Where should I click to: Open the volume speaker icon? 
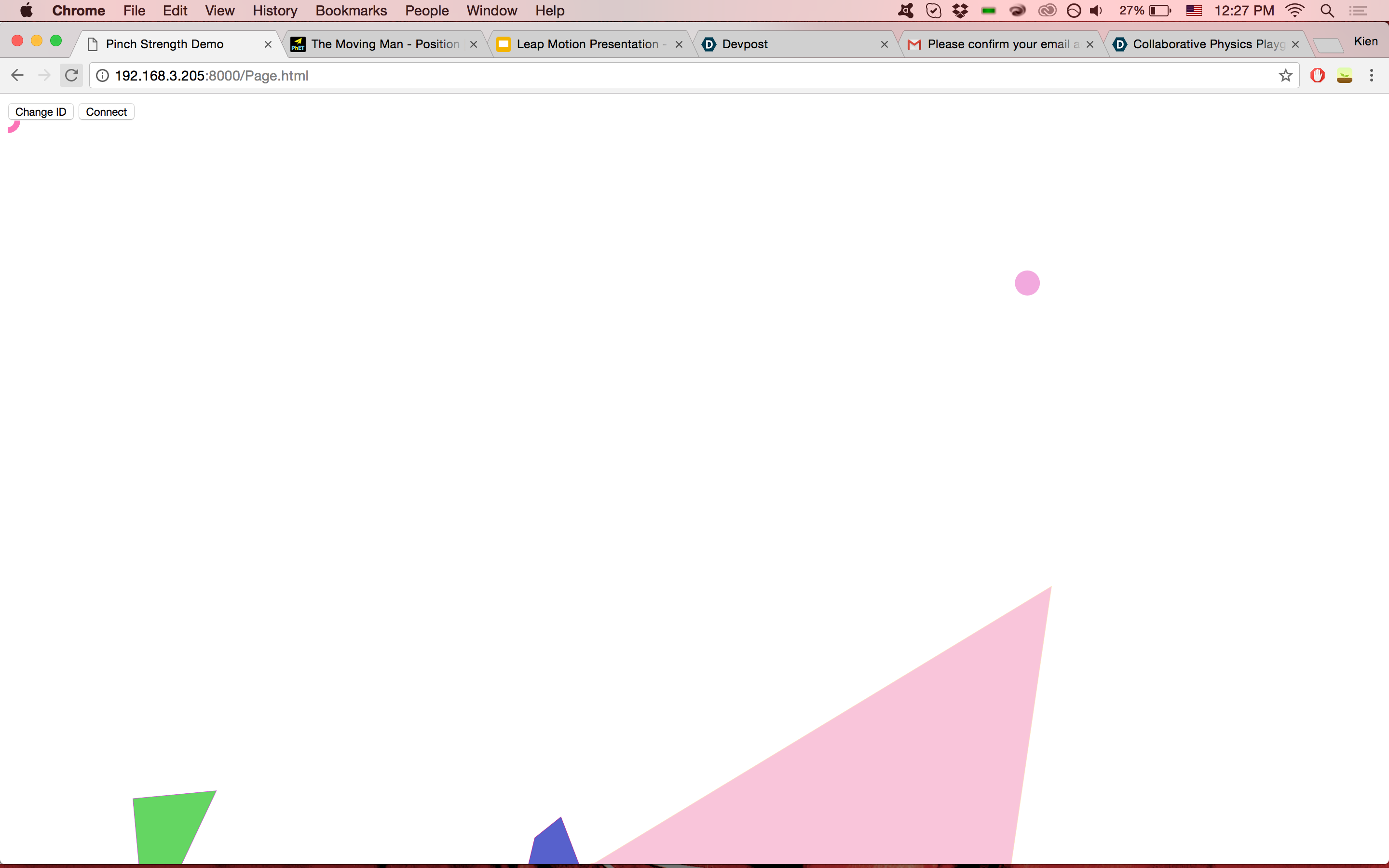tap(1096, 10)
